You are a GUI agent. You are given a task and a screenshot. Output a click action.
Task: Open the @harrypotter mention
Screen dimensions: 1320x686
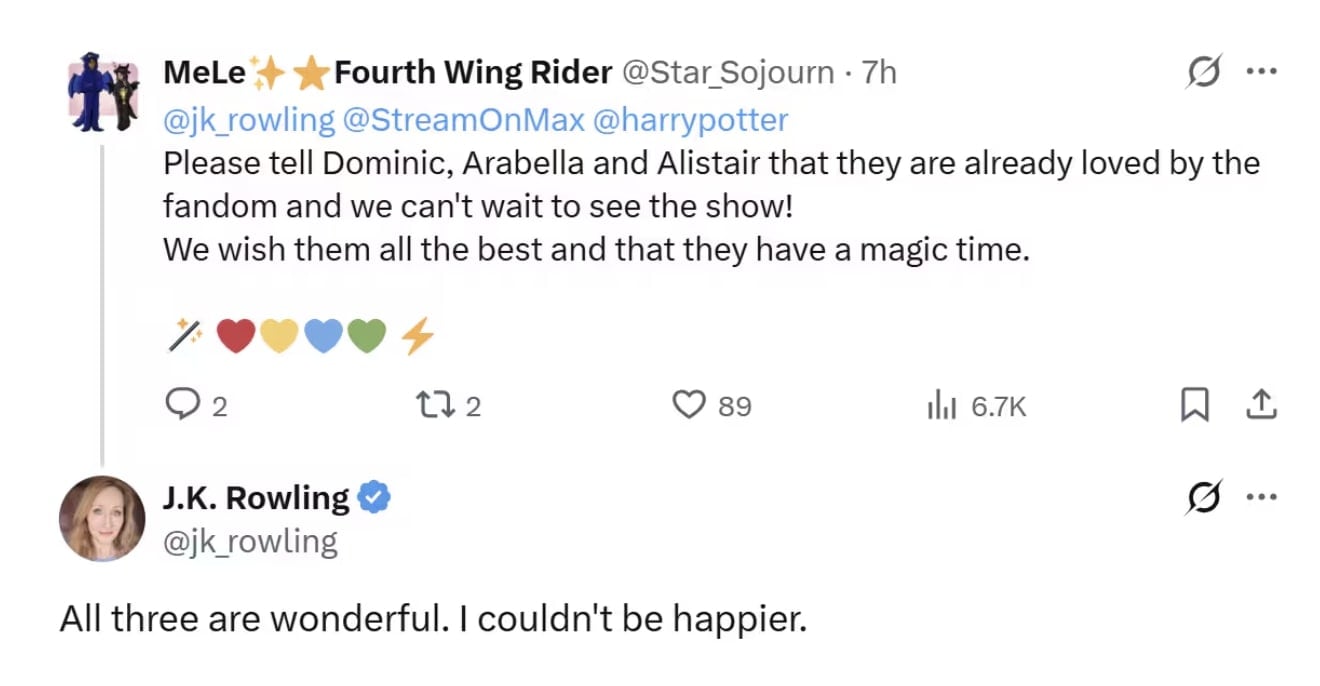690,120
